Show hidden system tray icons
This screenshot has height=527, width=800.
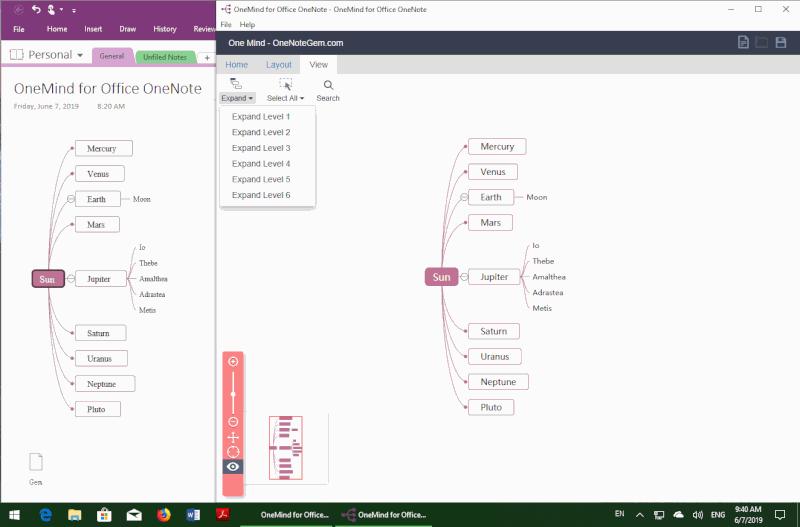pyautogui.click(x=639, y=515)
